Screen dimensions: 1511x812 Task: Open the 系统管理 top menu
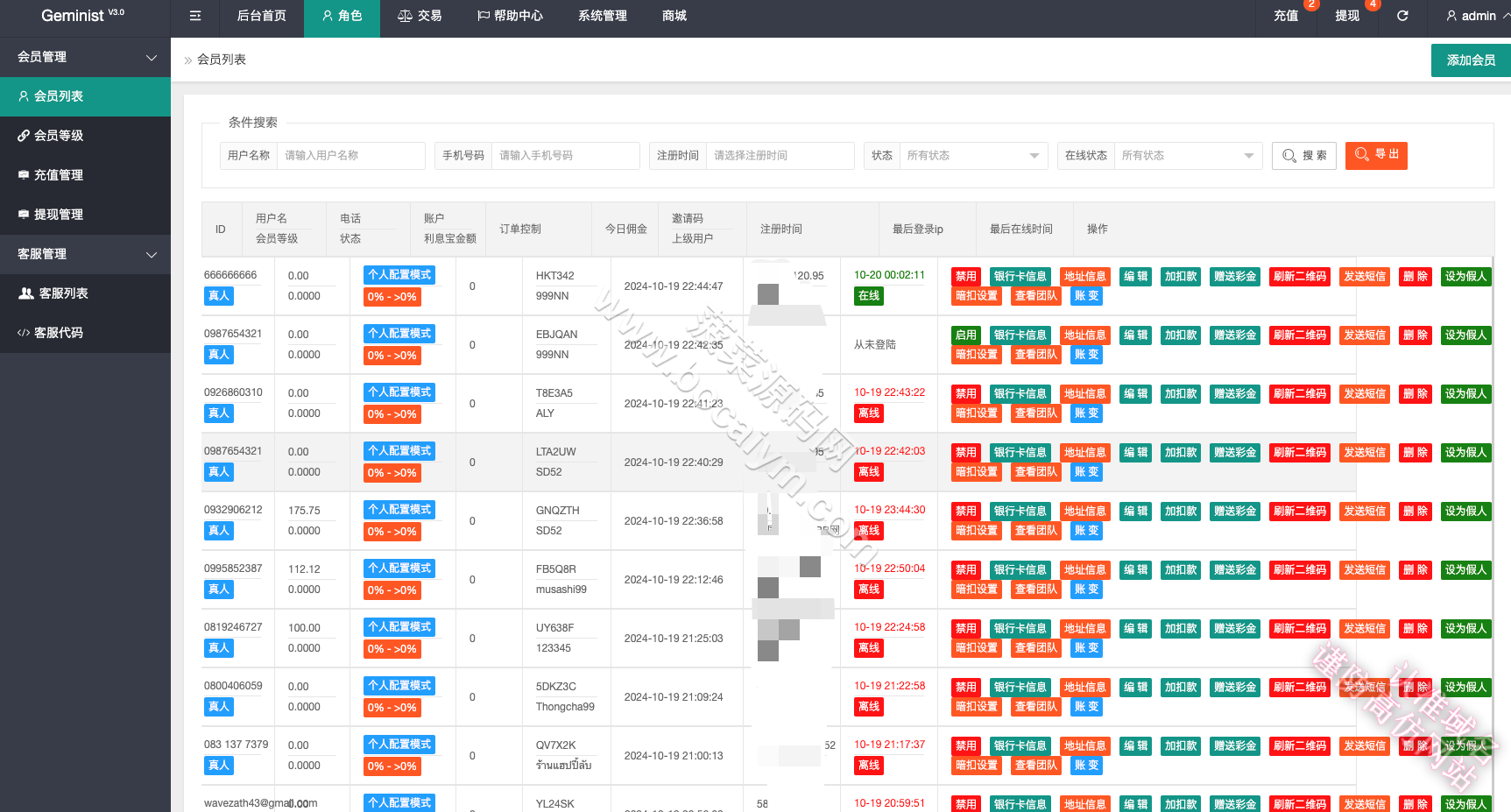tap(603, 16)
